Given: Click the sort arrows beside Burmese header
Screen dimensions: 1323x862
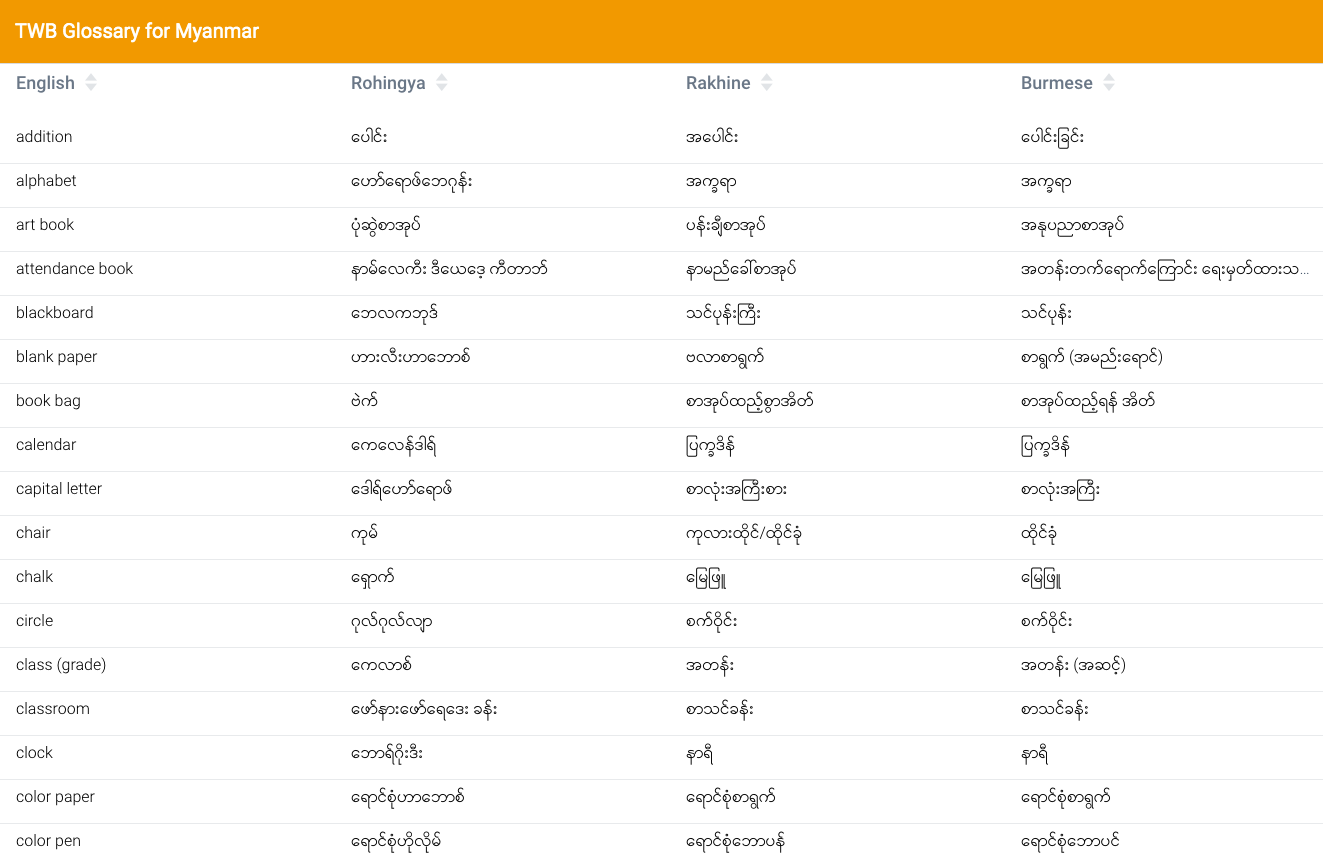Looking at the screenshot, I should [1109, 83].
